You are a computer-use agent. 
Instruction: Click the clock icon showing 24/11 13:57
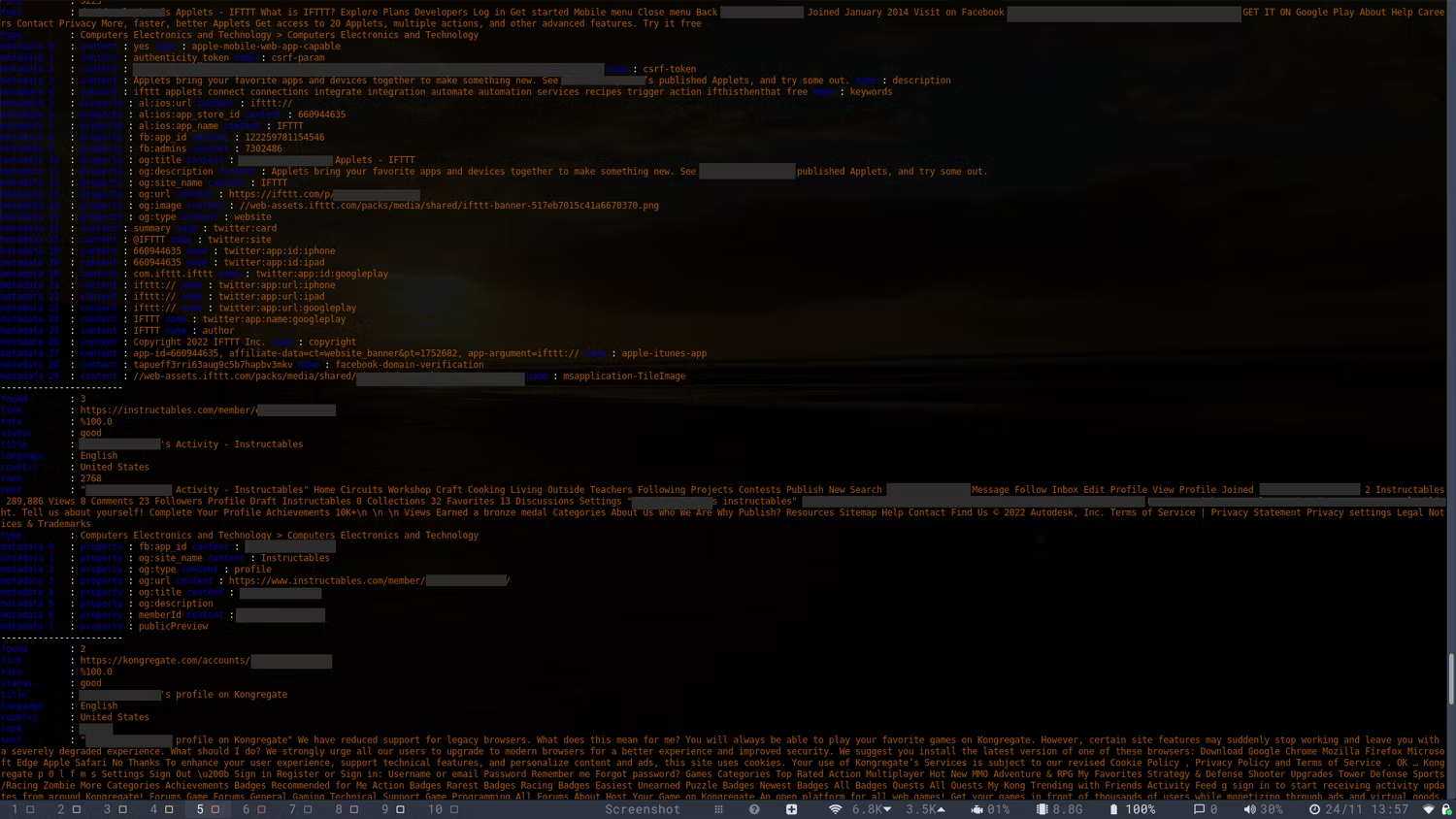tap(1314, 809)
